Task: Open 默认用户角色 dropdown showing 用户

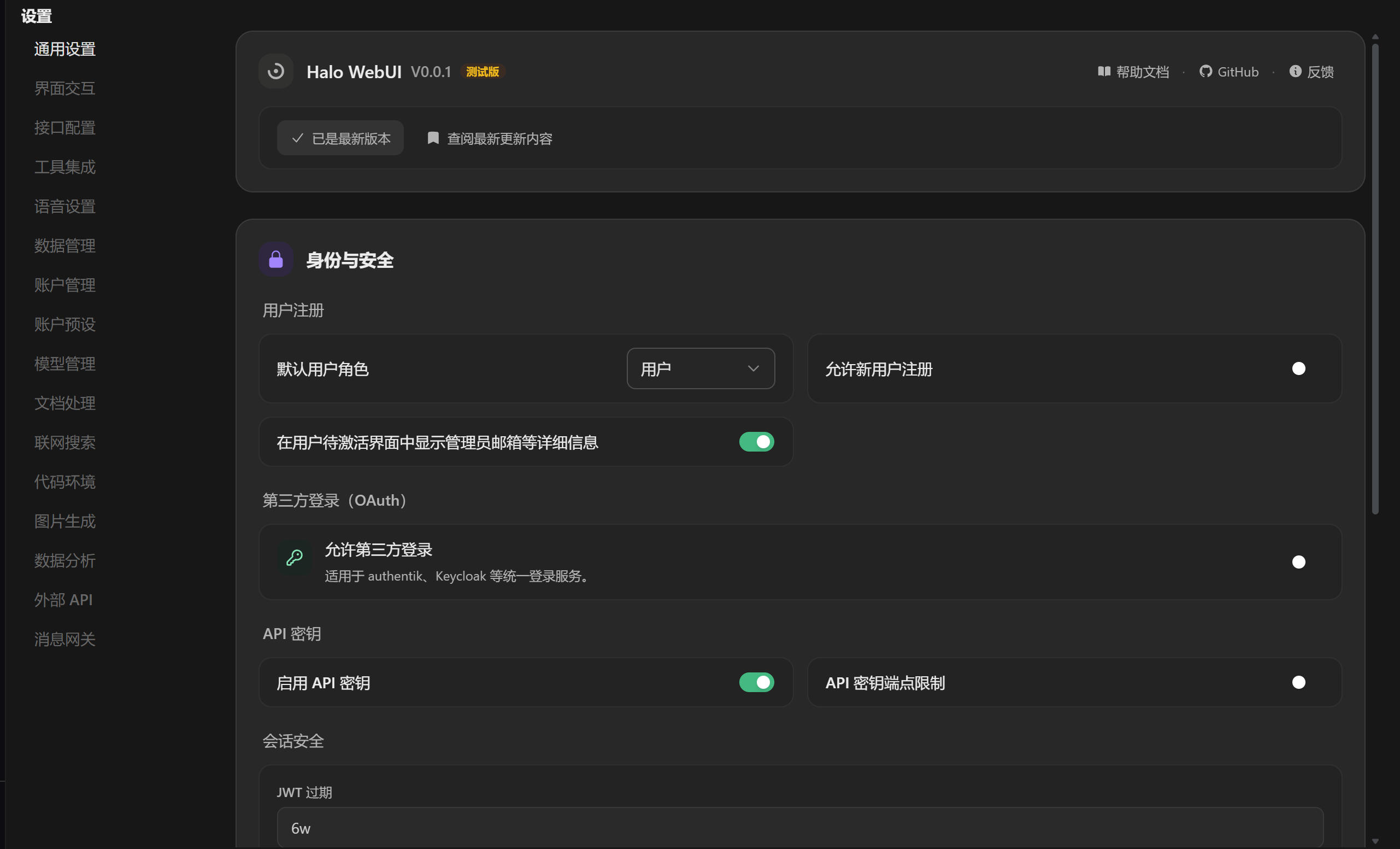Action: [701, 369]
